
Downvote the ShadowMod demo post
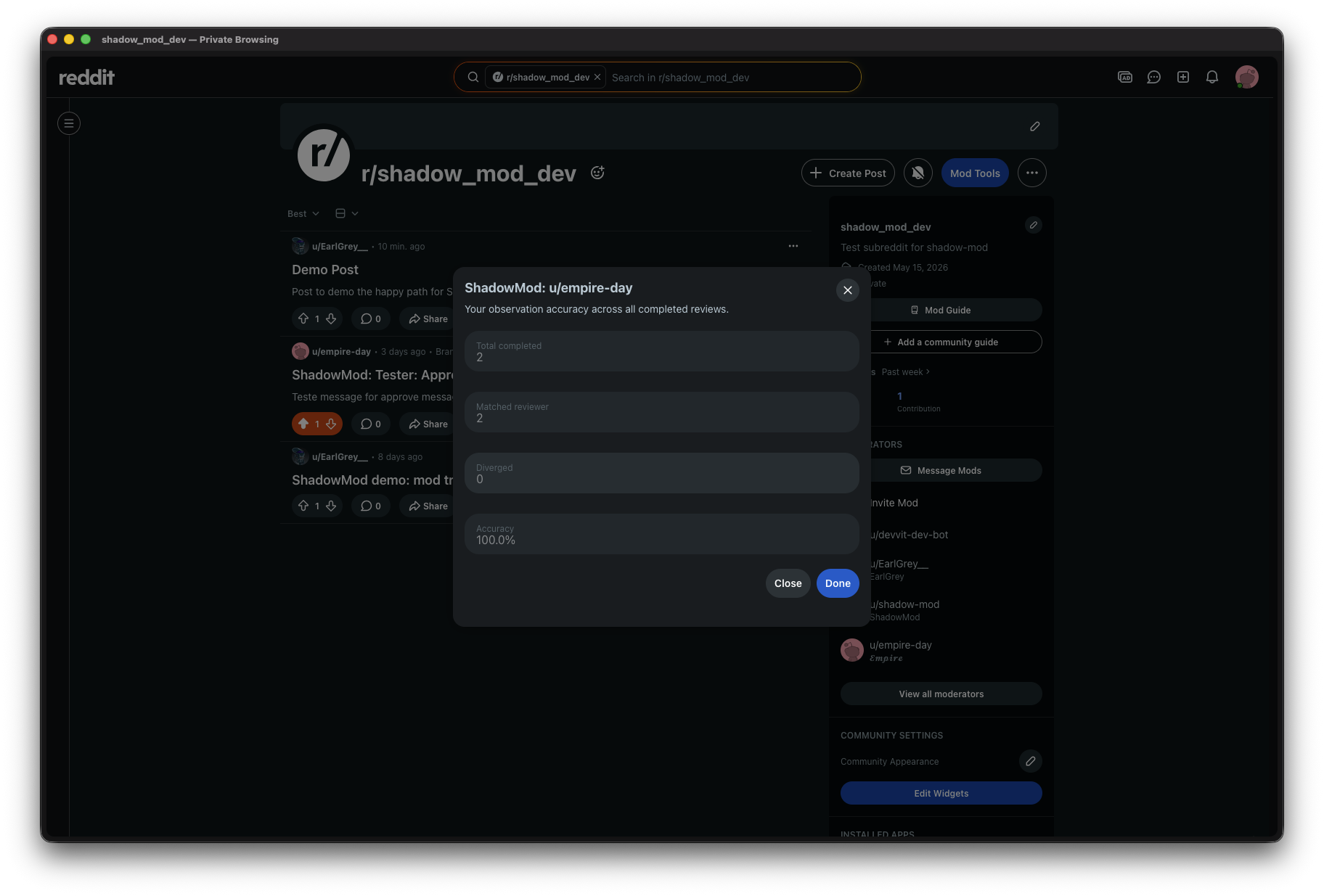pyautogui.click(x=331, y=506)
